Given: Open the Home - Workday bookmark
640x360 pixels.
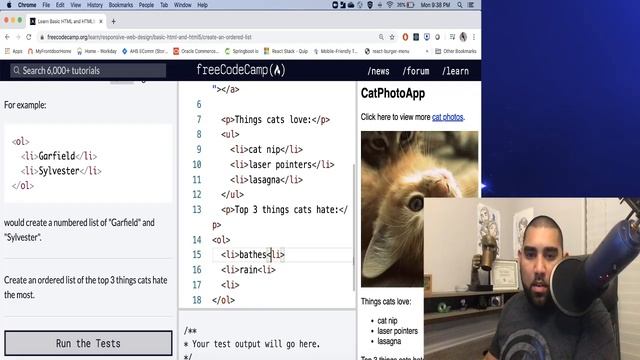Looking at the screenshot, I should pos(97,51).
